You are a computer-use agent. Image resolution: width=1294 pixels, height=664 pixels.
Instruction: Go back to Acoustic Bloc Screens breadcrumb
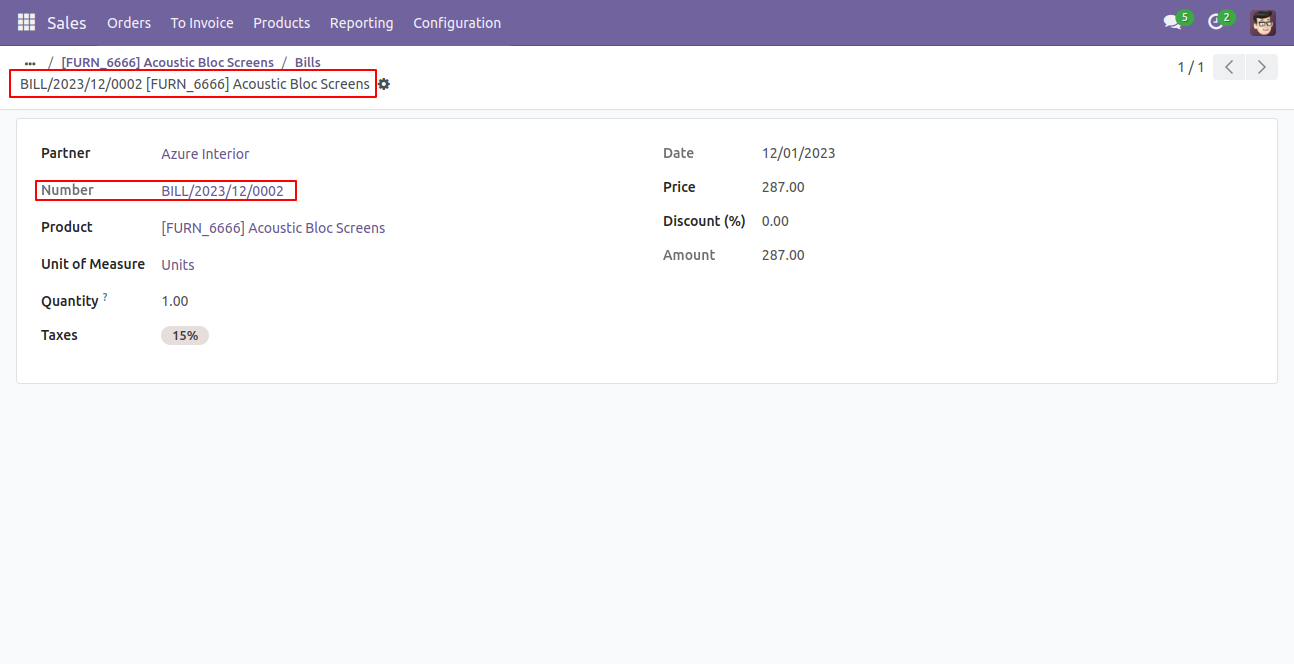click(167, 62)
